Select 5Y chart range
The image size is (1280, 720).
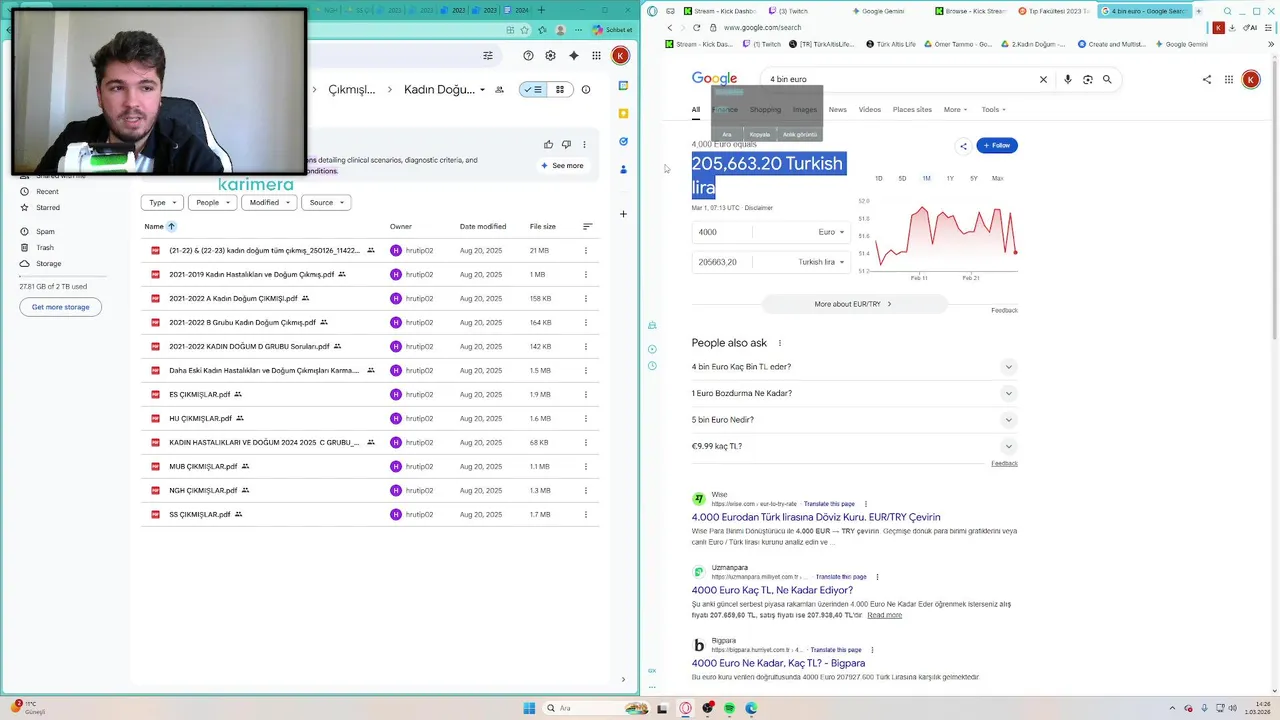pyautogui.click(x=974, y=178)
